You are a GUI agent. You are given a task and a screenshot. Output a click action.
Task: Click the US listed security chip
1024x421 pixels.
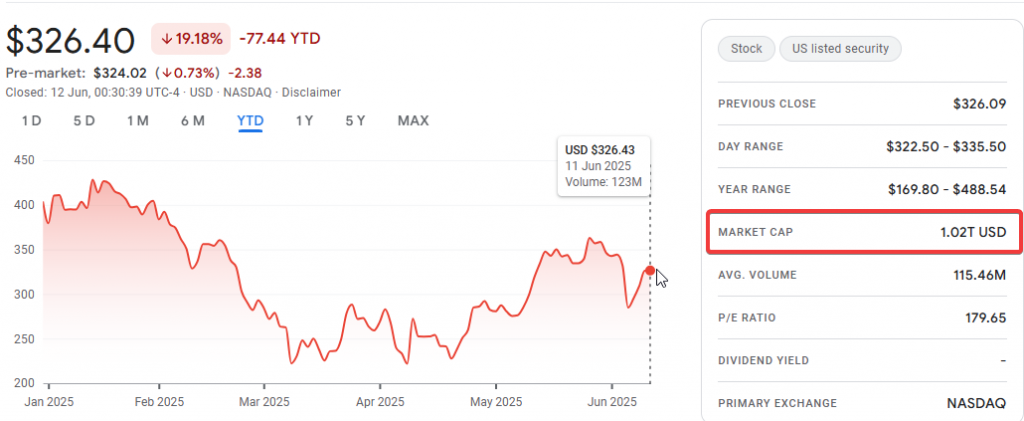(840, 49)
